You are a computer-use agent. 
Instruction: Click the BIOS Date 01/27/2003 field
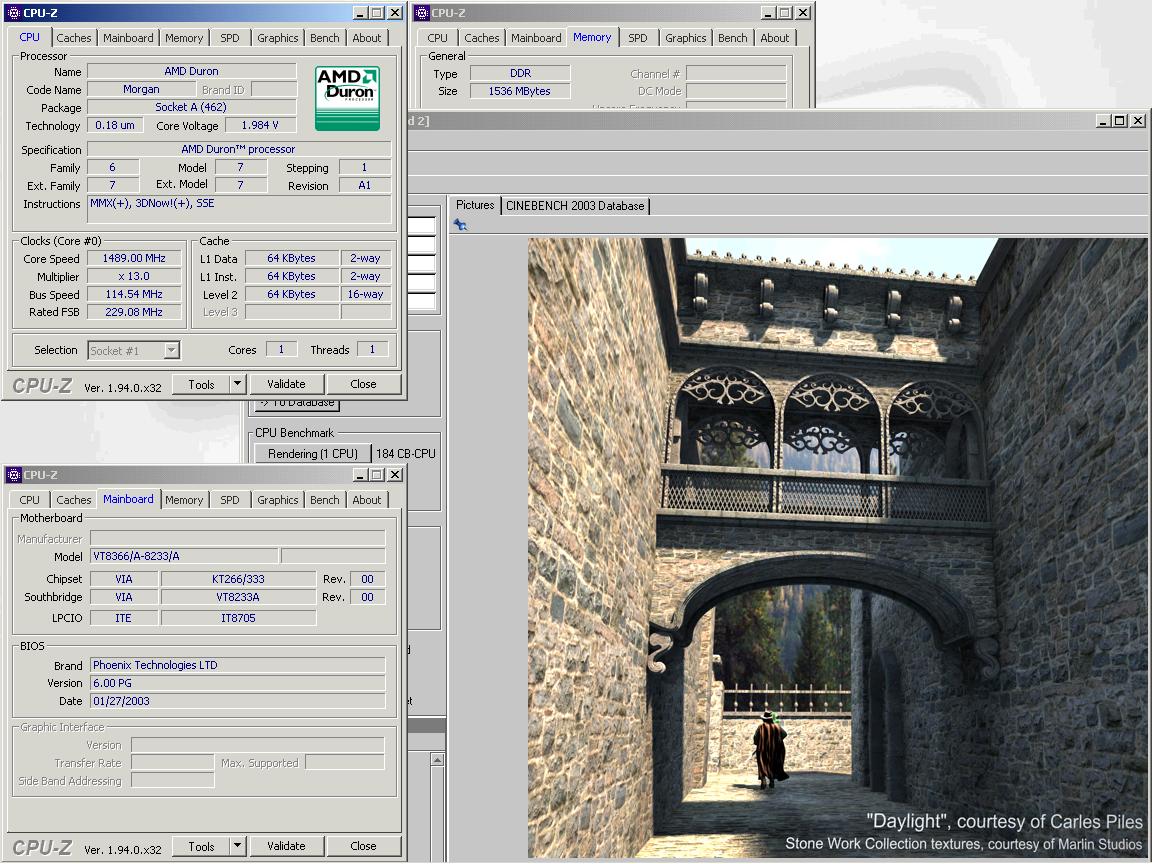(237, 701)
